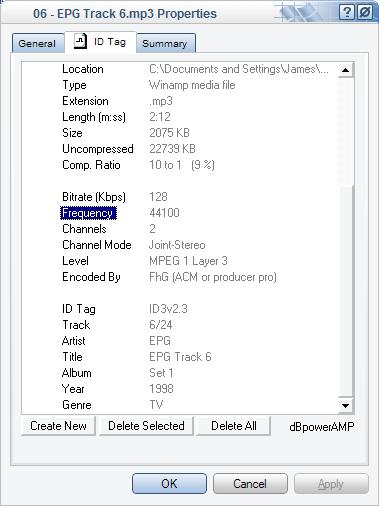Select the Album value Set 1
This screenshot has height=506, width=379.
point(161,373)
